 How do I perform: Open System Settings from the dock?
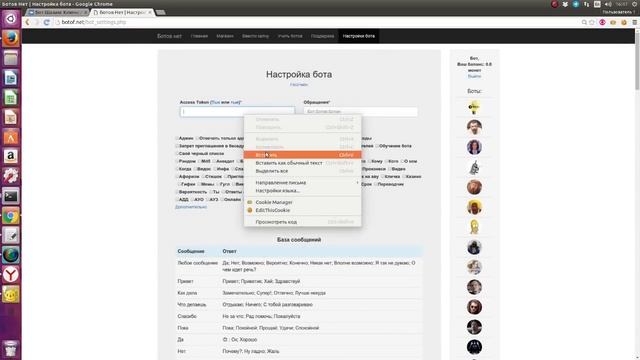(11, 176)
